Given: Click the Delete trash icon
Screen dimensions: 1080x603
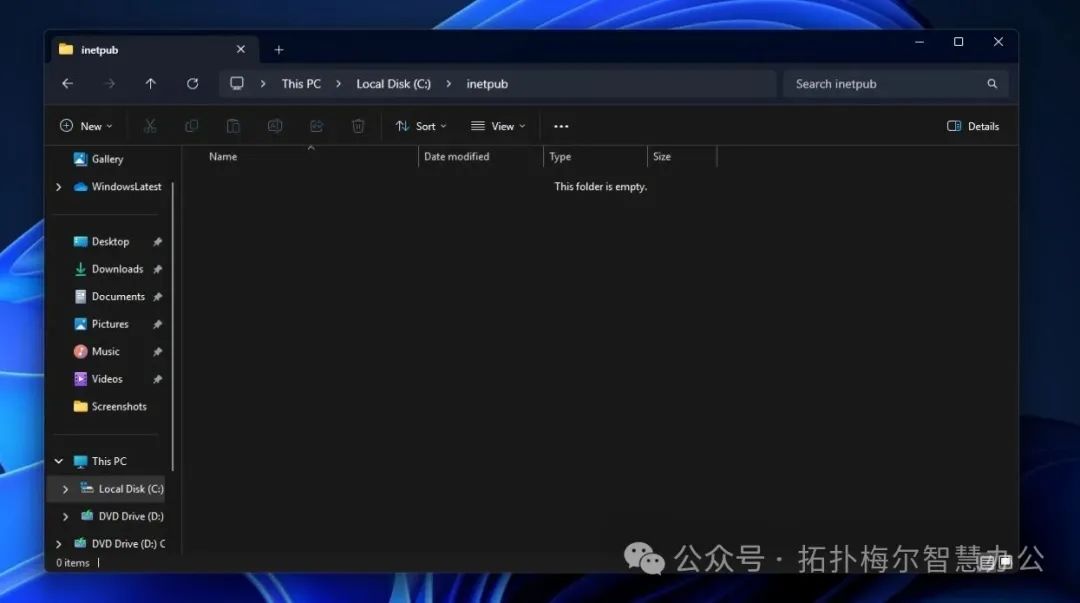Looking at the screenshot, I should pyautogui.click(x=358, y=126).
